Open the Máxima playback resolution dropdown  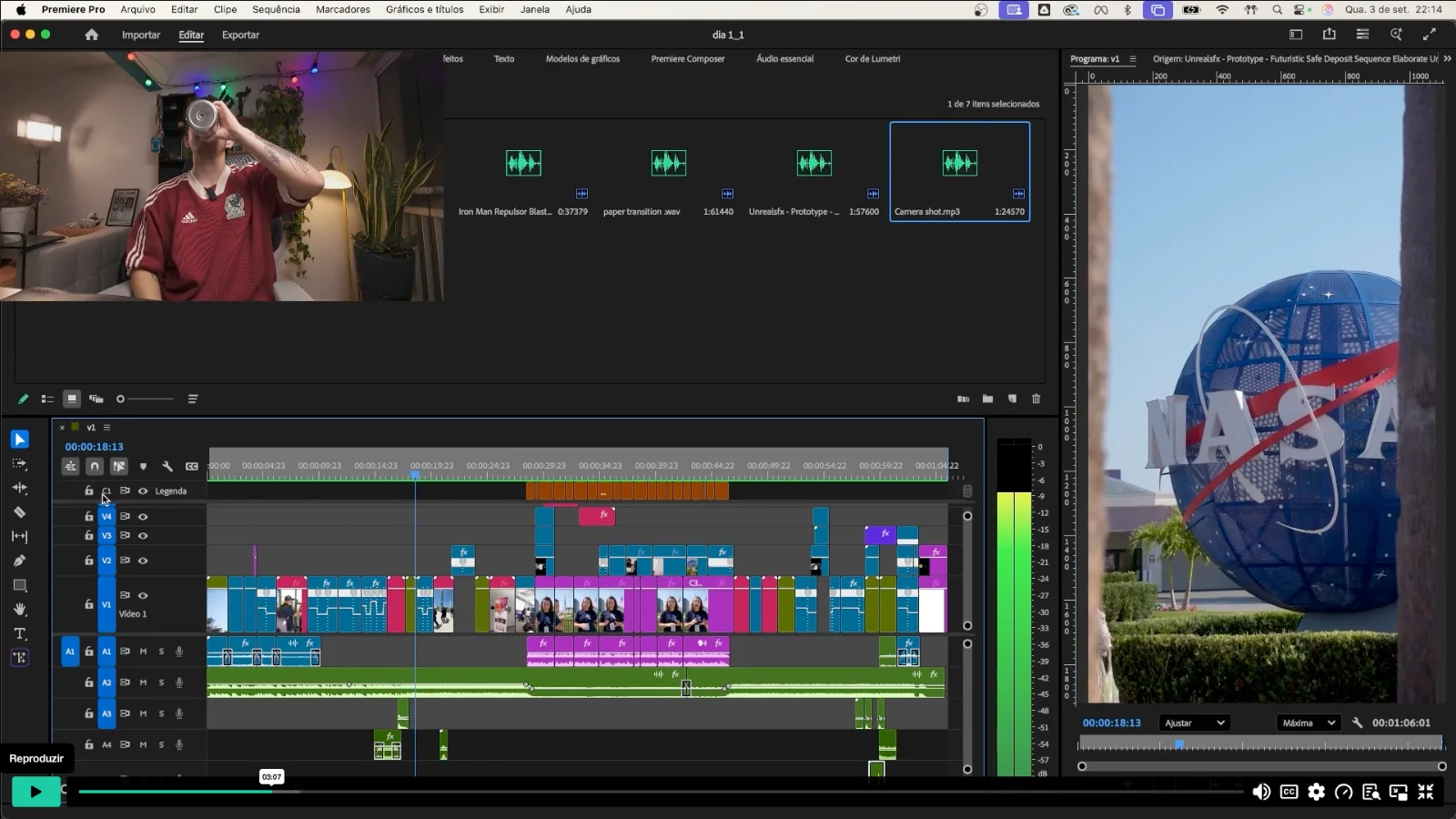click(x=1309, y=723)
